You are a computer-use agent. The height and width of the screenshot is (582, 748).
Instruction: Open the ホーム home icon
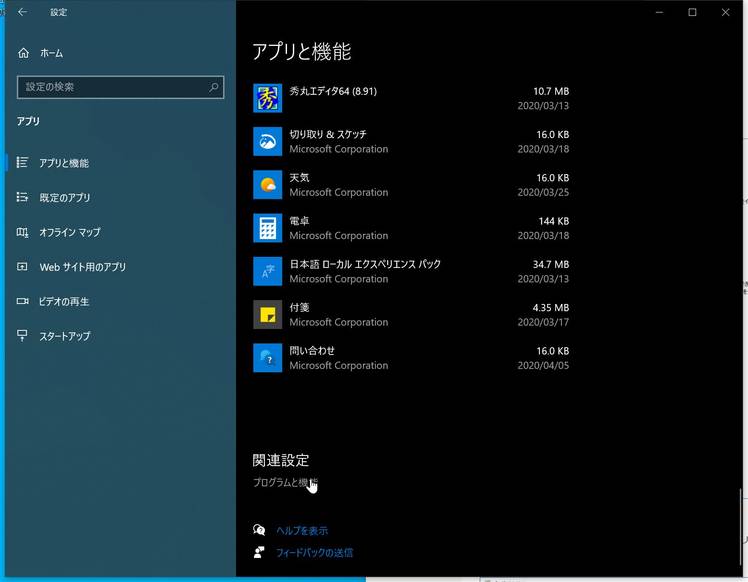point(23,53)
